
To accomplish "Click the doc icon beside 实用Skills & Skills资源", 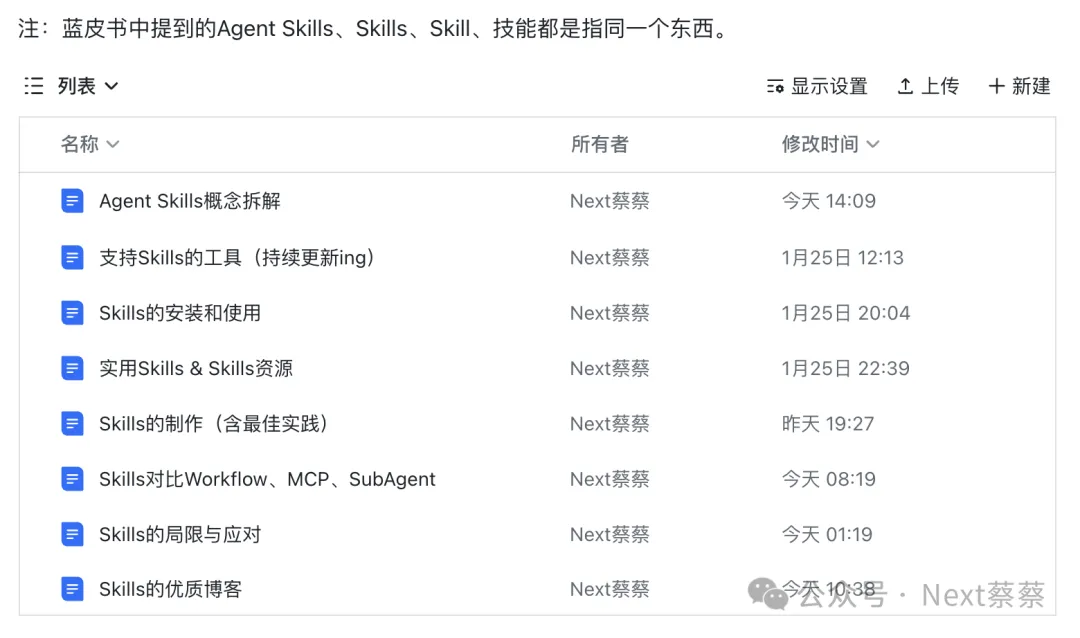I will tap(72, 368).
